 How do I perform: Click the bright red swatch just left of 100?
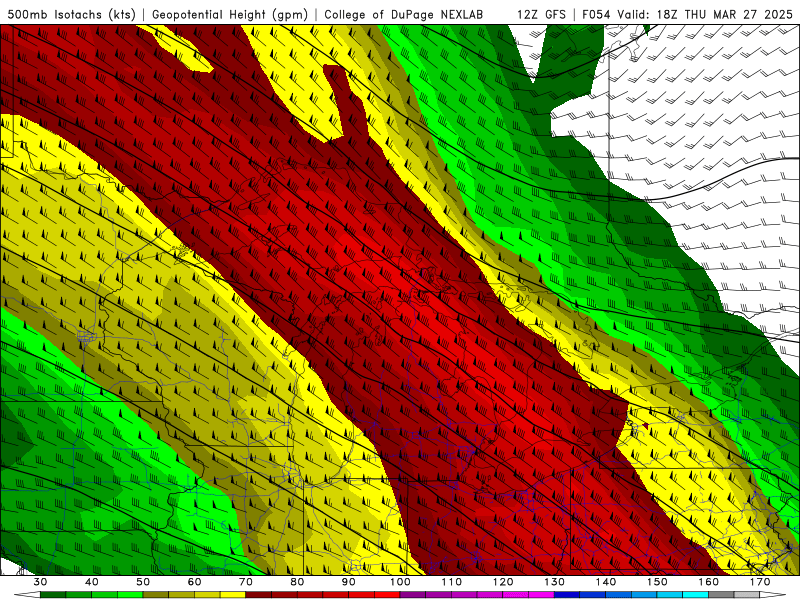(x=387, y=595)
